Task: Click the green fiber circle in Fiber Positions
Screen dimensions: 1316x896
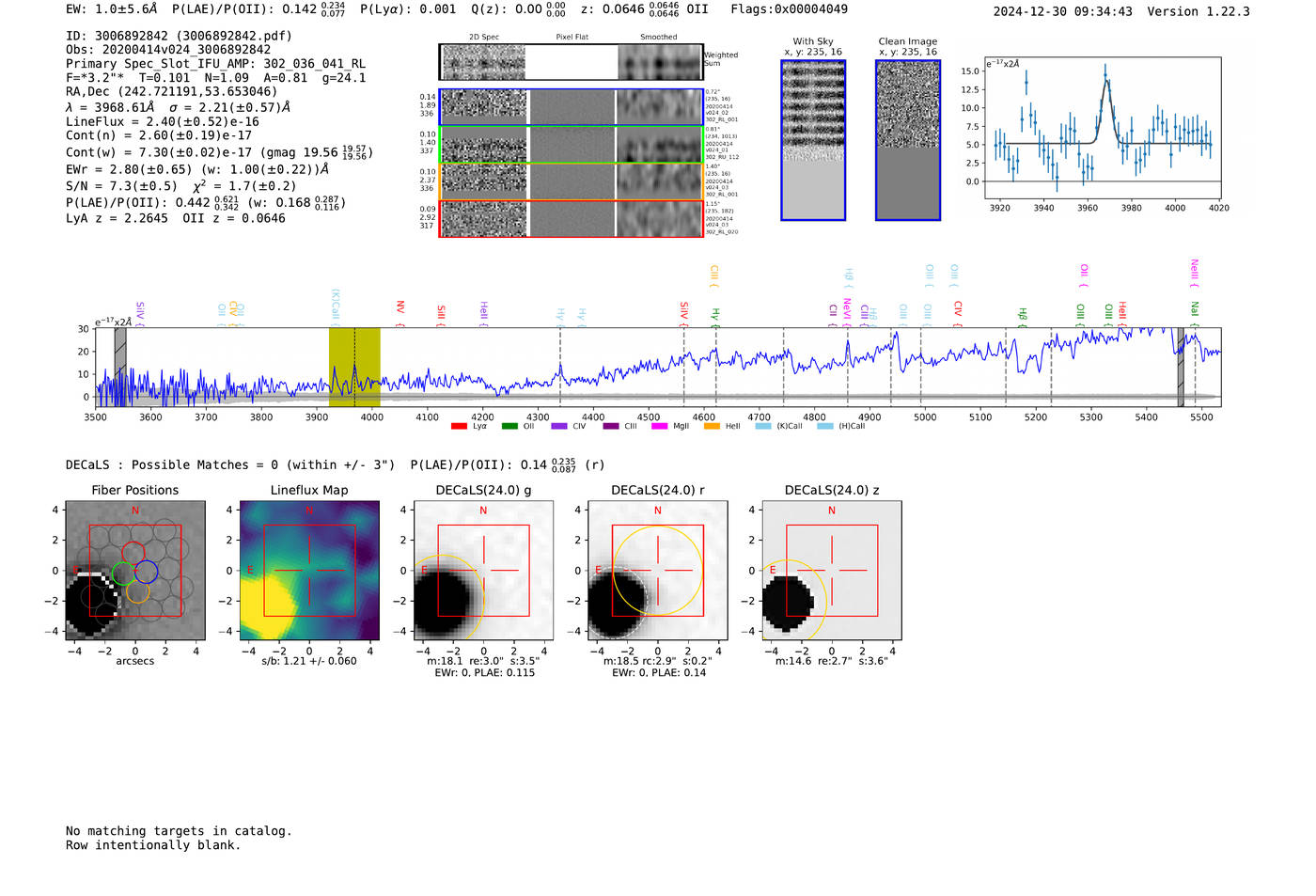Action: [122, 574]
